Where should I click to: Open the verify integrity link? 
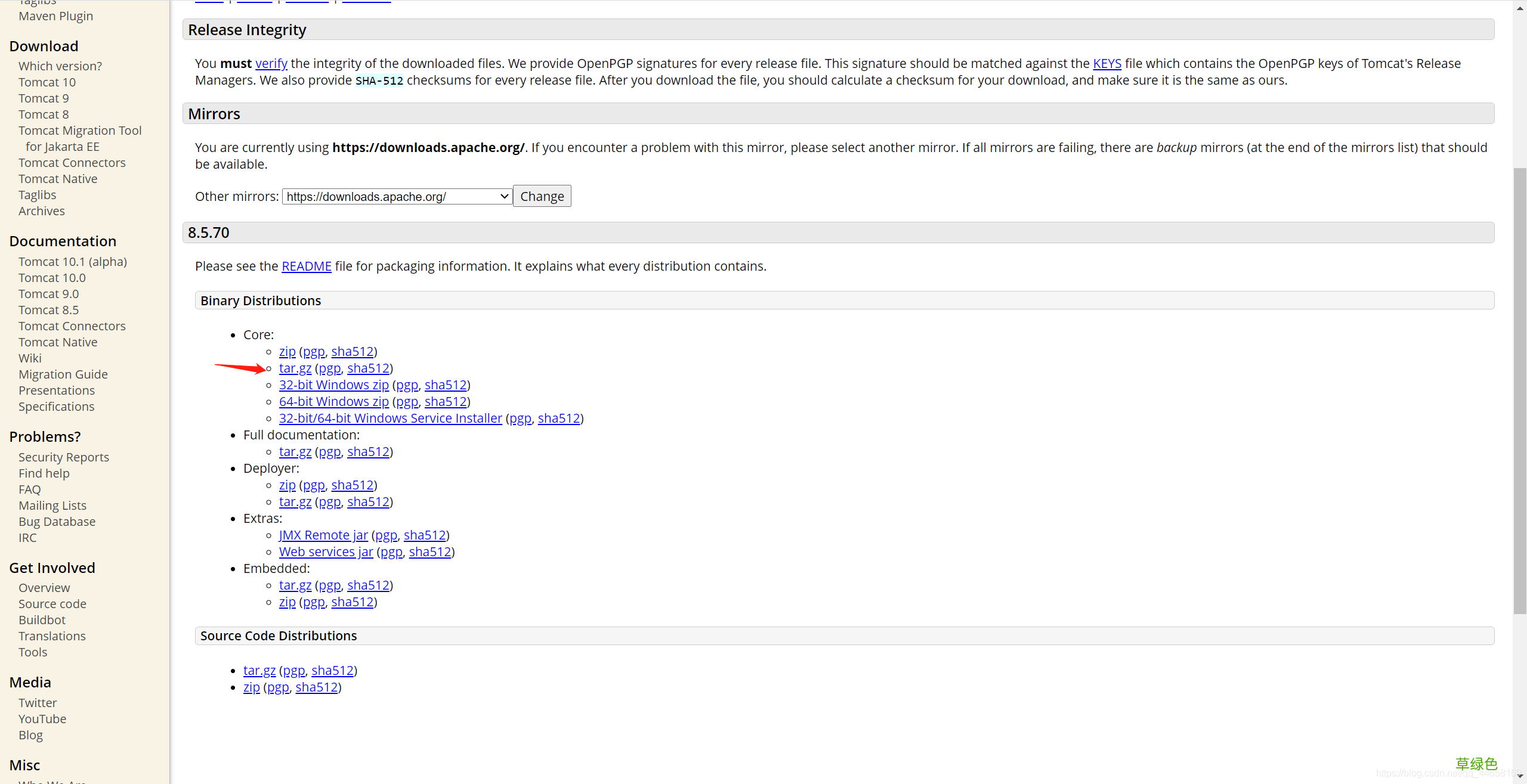271,63
